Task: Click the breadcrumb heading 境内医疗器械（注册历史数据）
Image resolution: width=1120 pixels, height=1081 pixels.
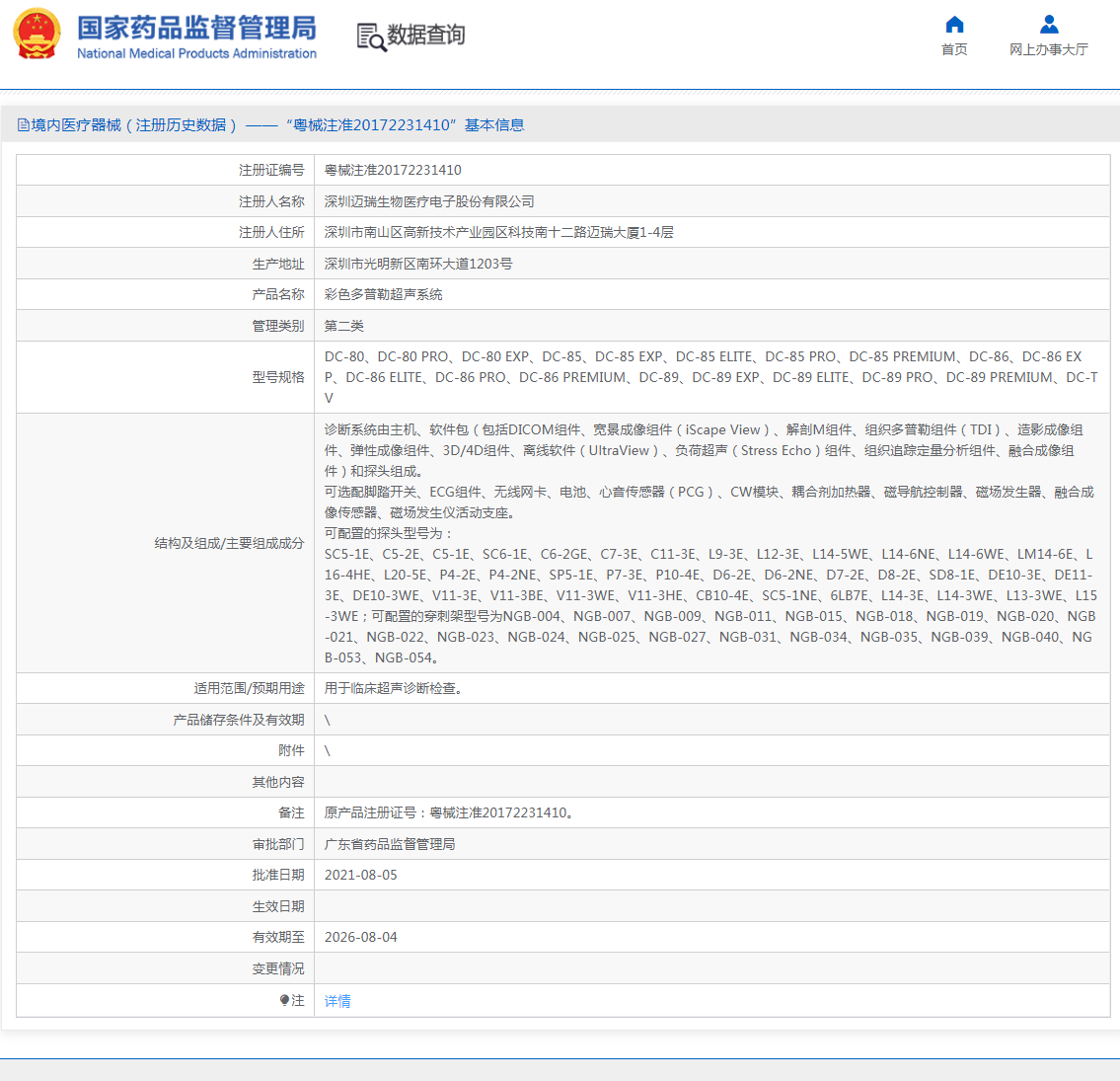Action: [133, 125]
